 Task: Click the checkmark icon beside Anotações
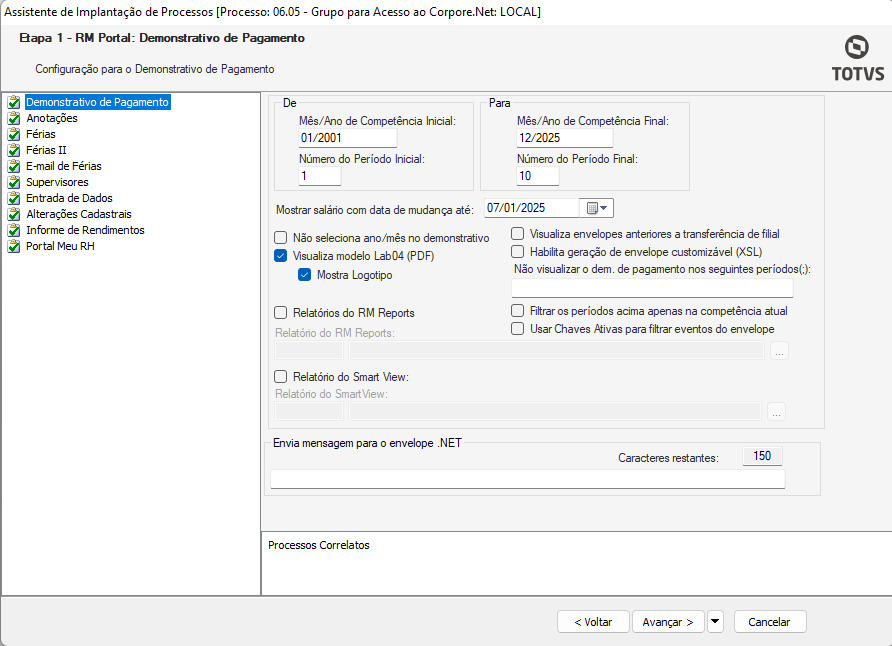[14, 118]
